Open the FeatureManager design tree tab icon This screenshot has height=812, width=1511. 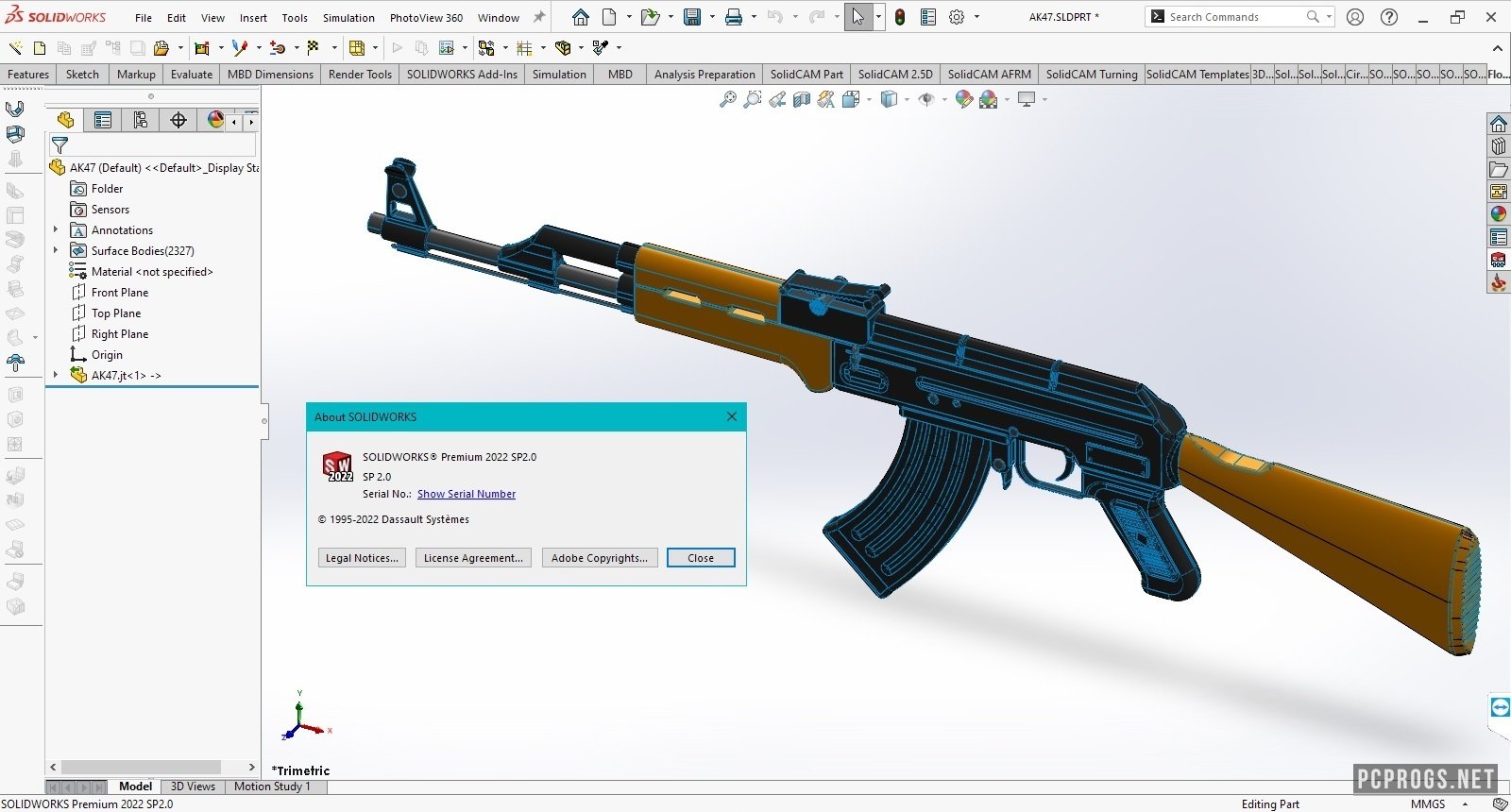pos(65,120)
